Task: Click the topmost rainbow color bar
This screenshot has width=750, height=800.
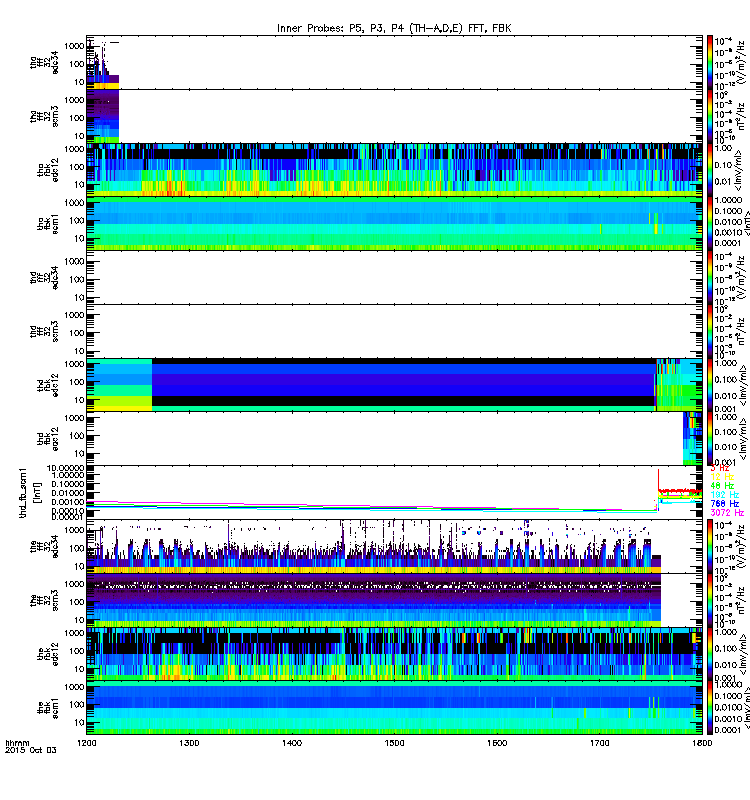Action: pyautogui.click(x=710, y=62)
